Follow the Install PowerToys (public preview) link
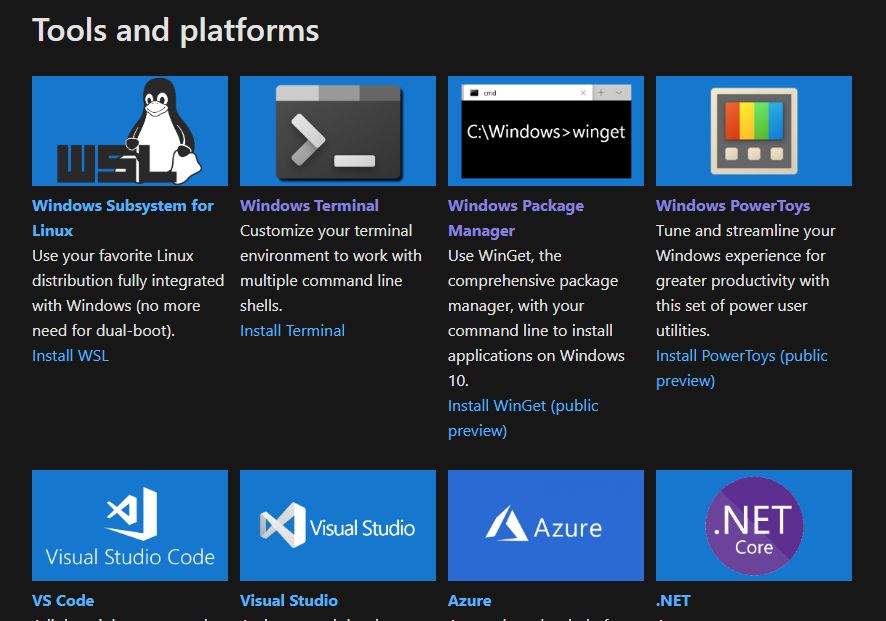Screen dimensions: 886x621 click(742, 368)
